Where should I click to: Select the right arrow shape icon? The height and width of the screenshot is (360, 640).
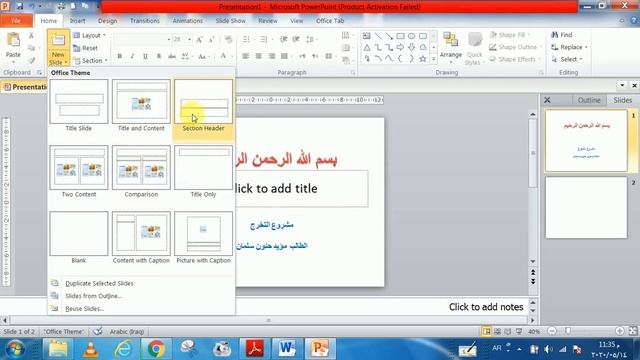pos(400,47)
